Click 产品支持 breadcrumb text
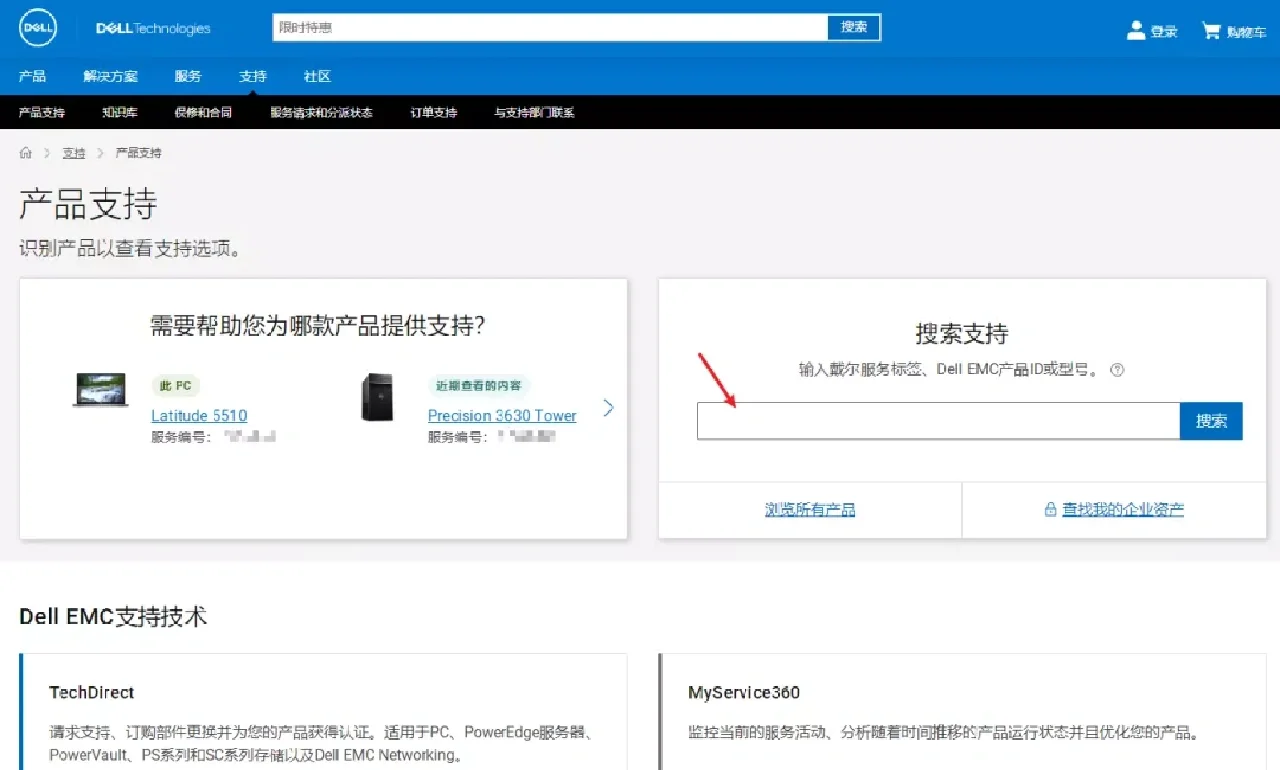Screen dimensions: 1280x770 point(138,153)
